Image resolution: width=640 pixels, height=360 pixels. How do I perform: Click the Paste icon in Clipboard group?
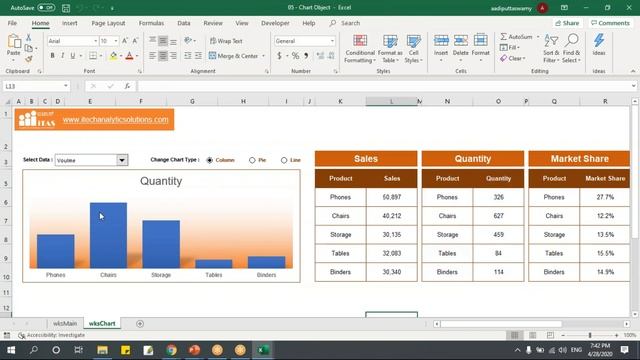pyautogui.click(x=13, y=42)
